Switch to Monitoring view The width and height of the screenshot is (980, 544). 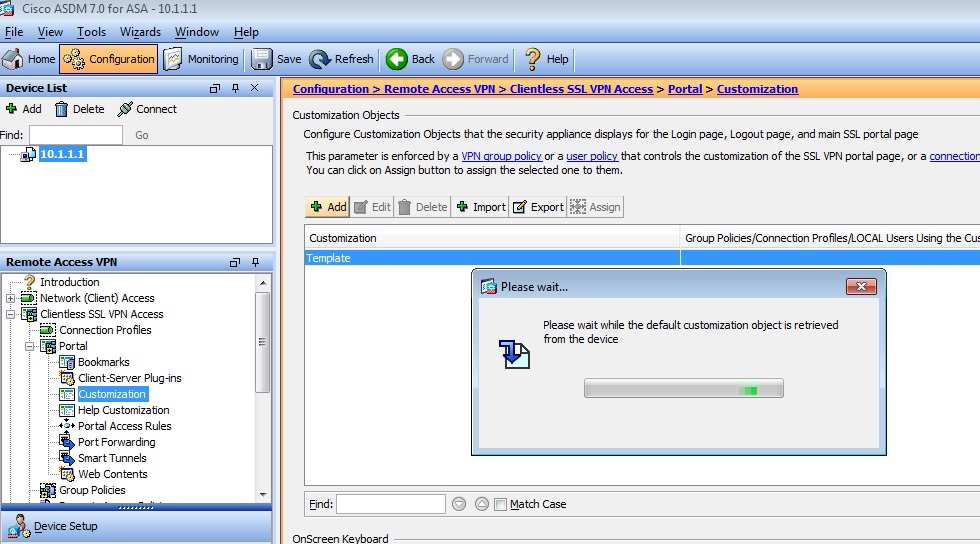click(x=201, y=59)
